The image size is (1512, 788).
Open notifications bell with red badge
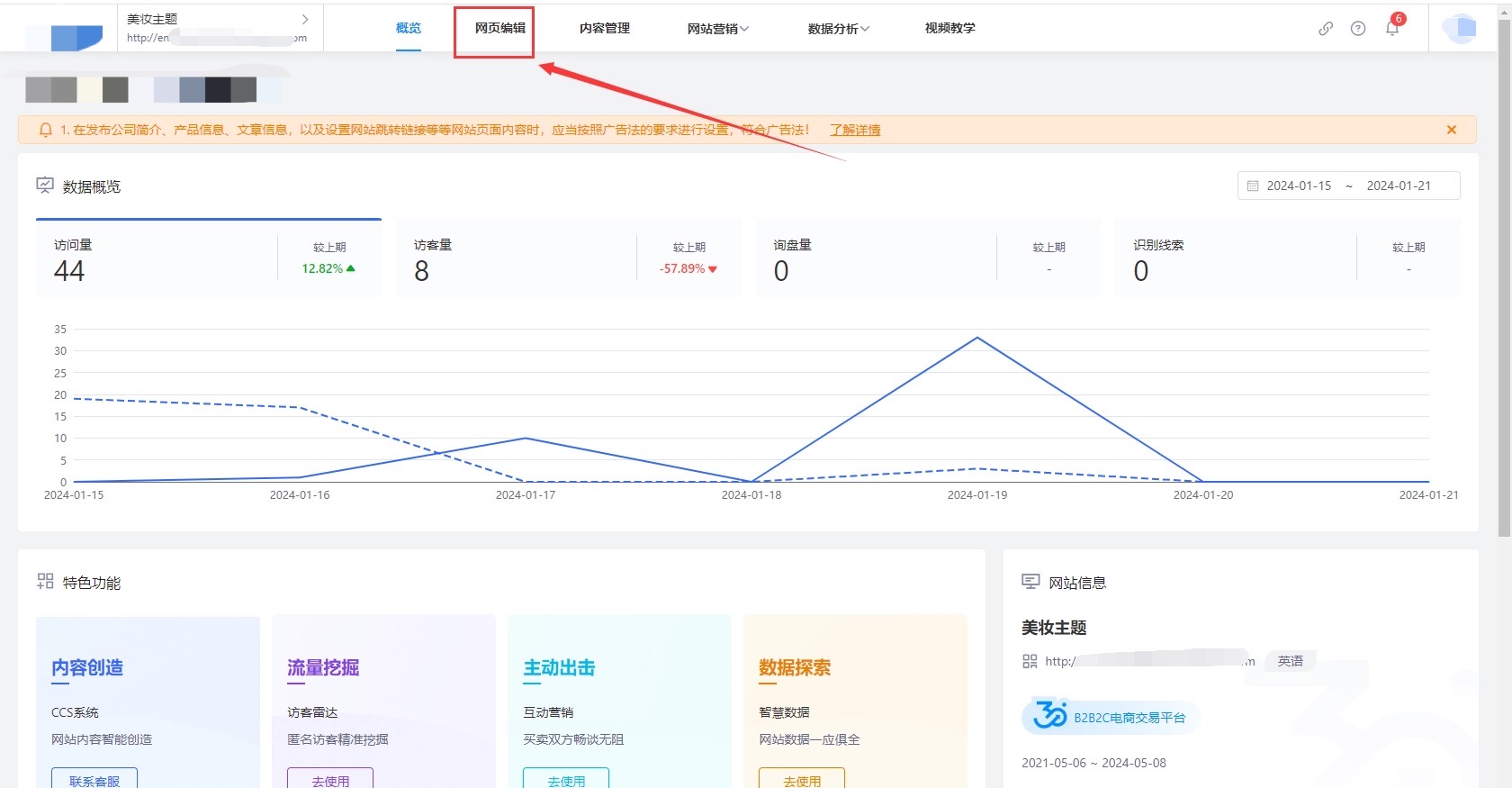pyautogui.click(x=1392, y=28)
